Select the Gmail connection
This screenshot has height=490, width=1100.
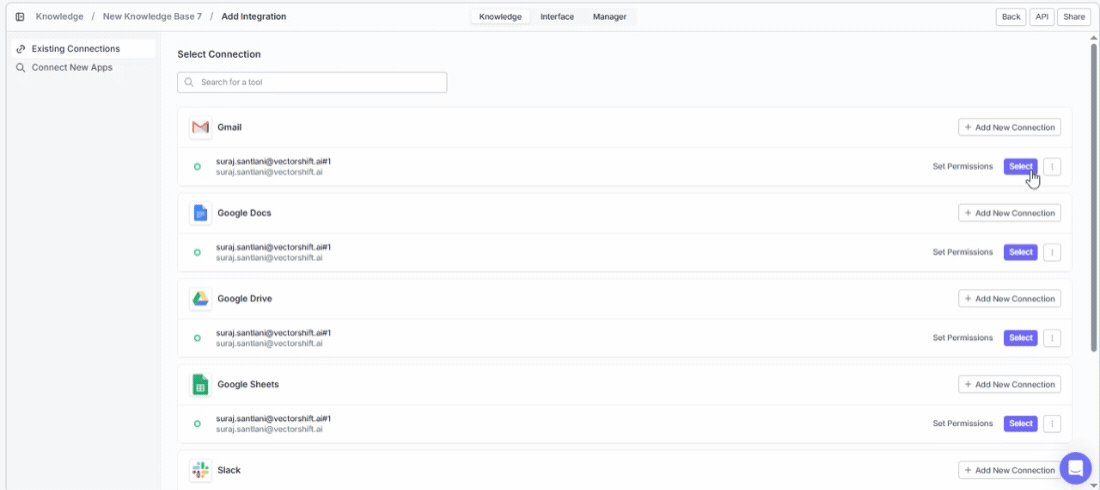click(1021, 166)
